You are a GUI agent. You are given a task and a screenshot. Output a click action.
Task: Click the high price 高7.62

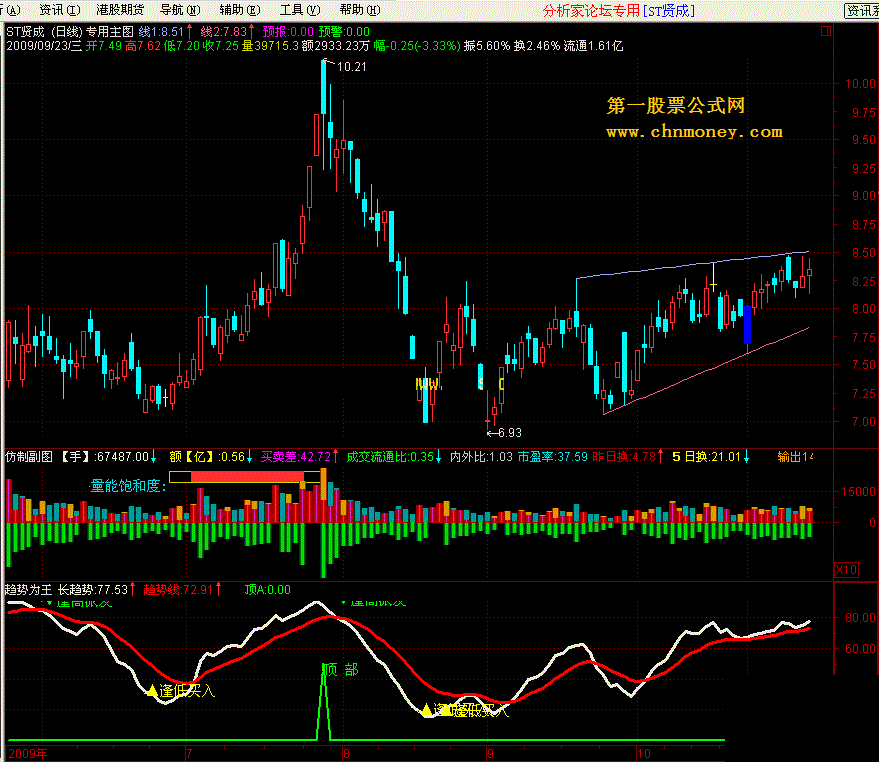pyautogui.click(x=143, y=46)
